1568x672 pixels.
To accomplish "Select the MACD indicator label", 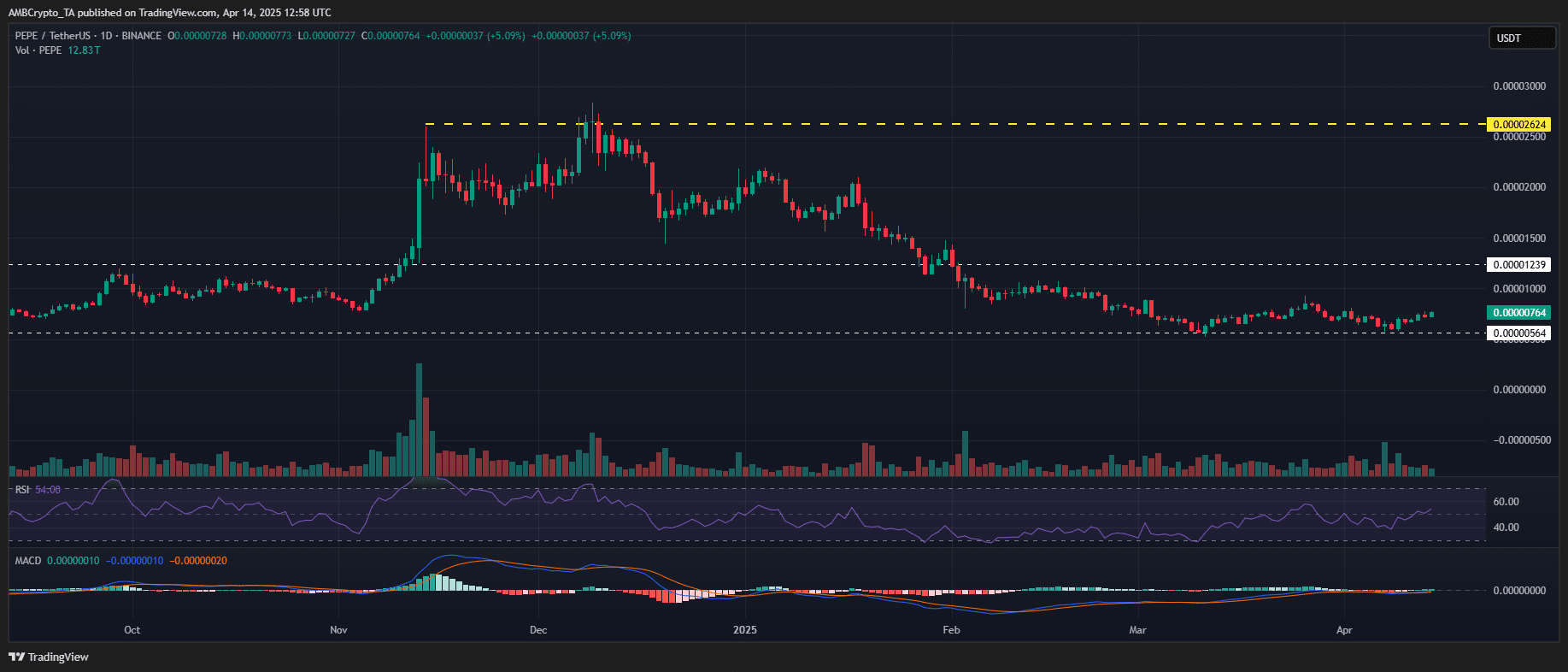I will (x=28, y=561).
